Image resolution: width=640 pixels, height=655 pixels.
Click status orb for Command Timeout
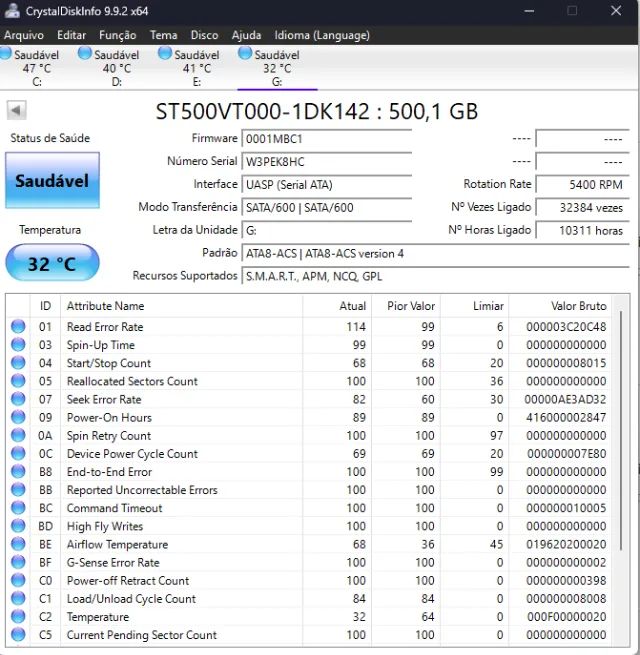18,508
